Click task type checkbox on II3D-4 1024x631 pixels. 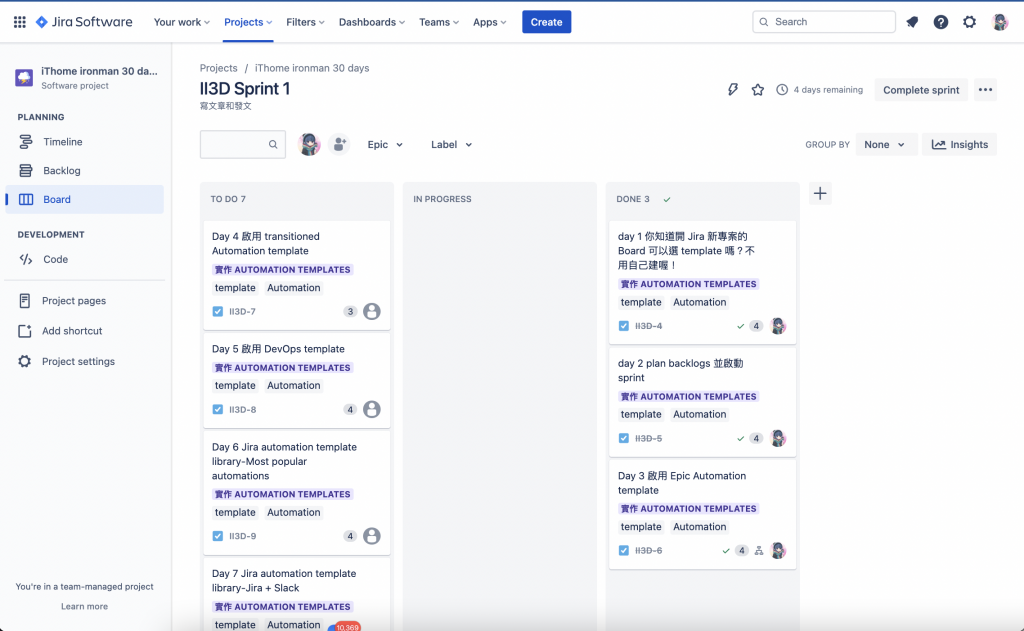pyautogui.click(x=624, y=326)
